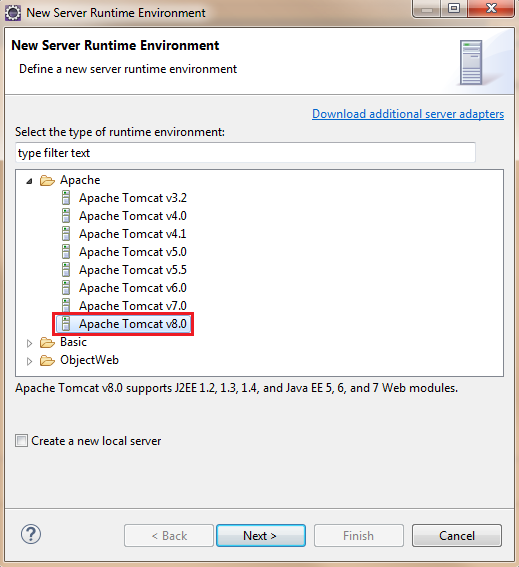Click the server icon beside Apache Tomcat v7.0

point(66,306)
